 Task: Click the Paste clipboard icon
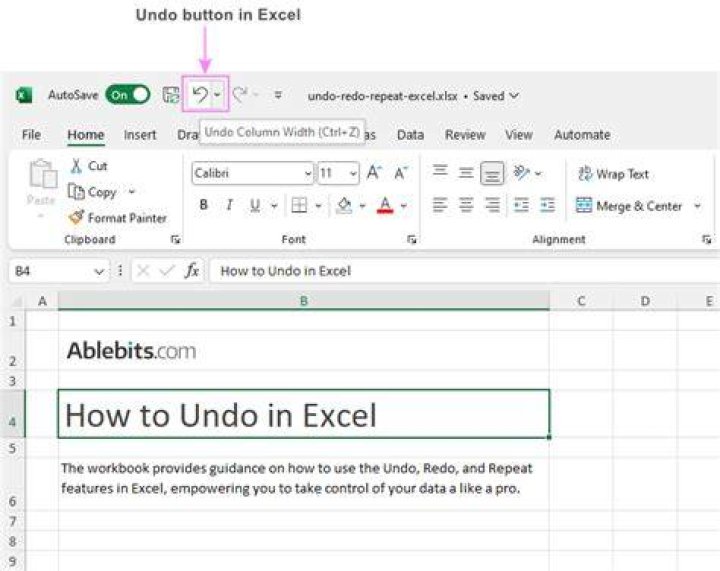[x=43, y=174]
